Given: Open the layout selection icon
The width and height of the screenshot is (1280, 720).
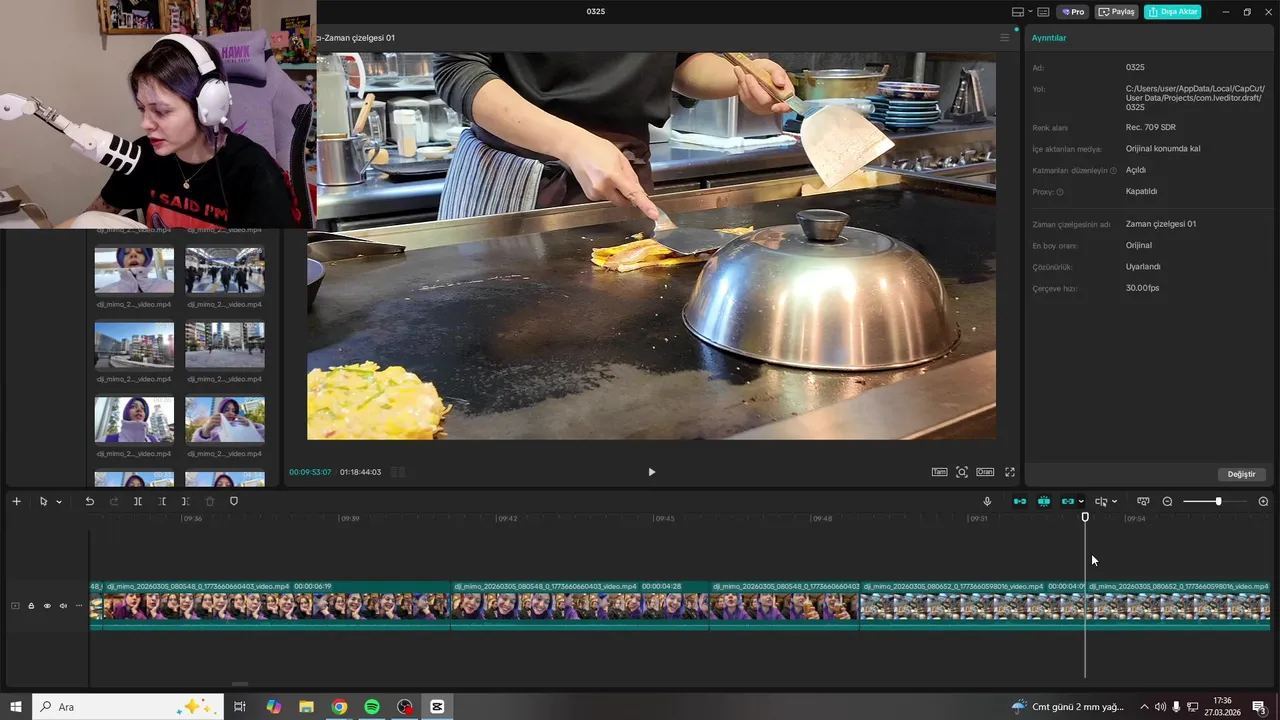Looking at the screenshot, I should (x=1018, y=12).
